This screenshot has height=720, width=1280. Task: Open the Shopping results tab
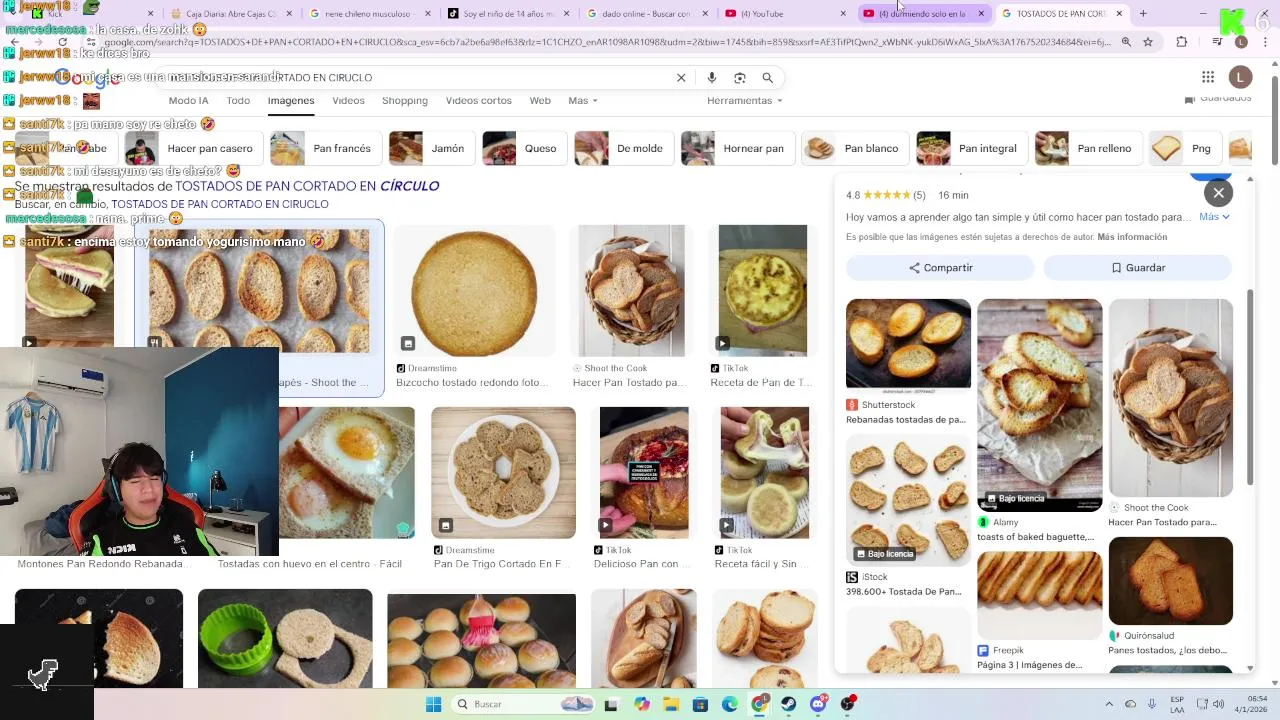click(405, 101)
